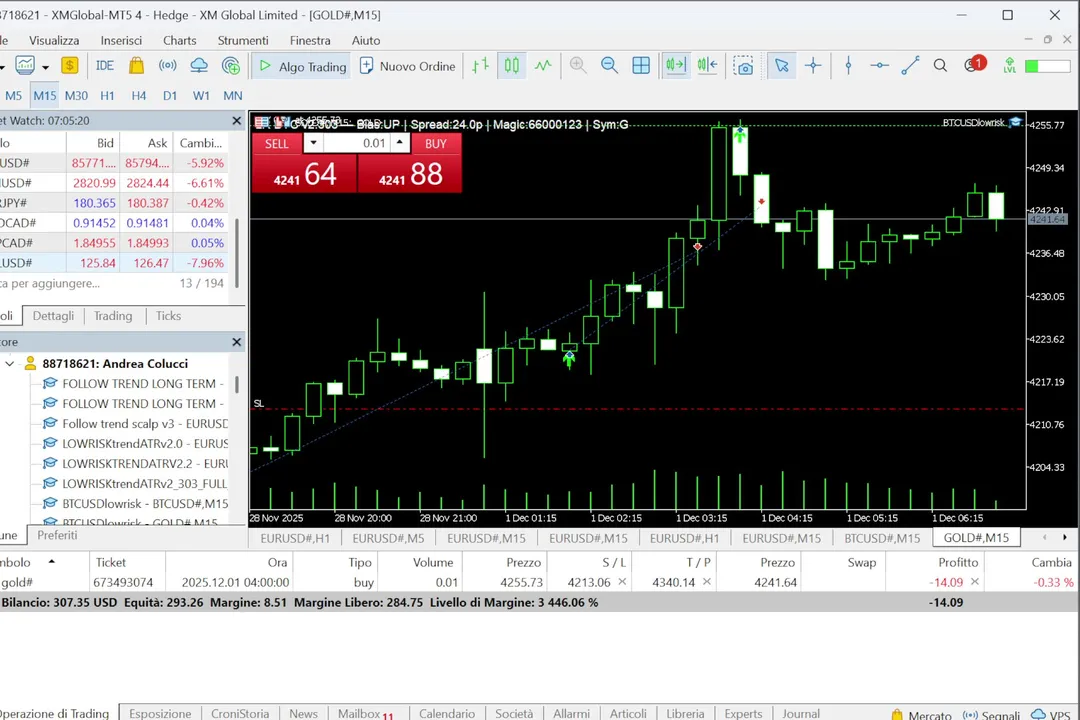This screenshot has width=1080, height=720.
Task: Open the new chart dropdown arrow
Action: point(45,68)
